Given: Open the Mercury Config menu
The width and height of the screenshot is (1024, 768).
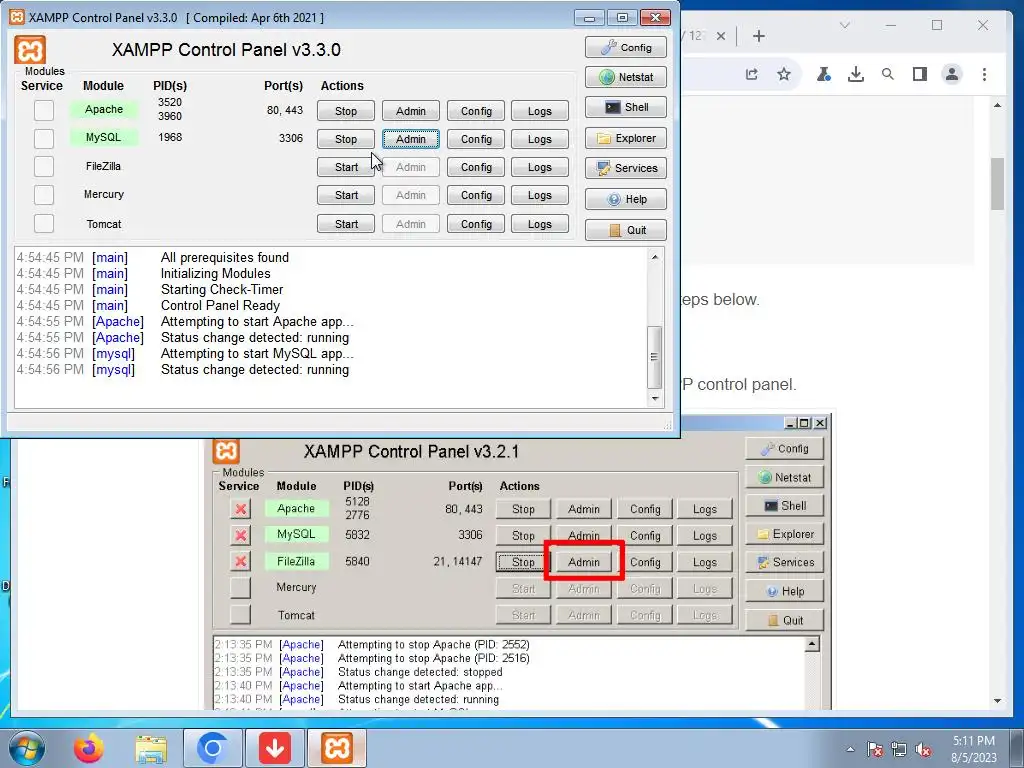Looking at the screenshot, I should point(476,195).
